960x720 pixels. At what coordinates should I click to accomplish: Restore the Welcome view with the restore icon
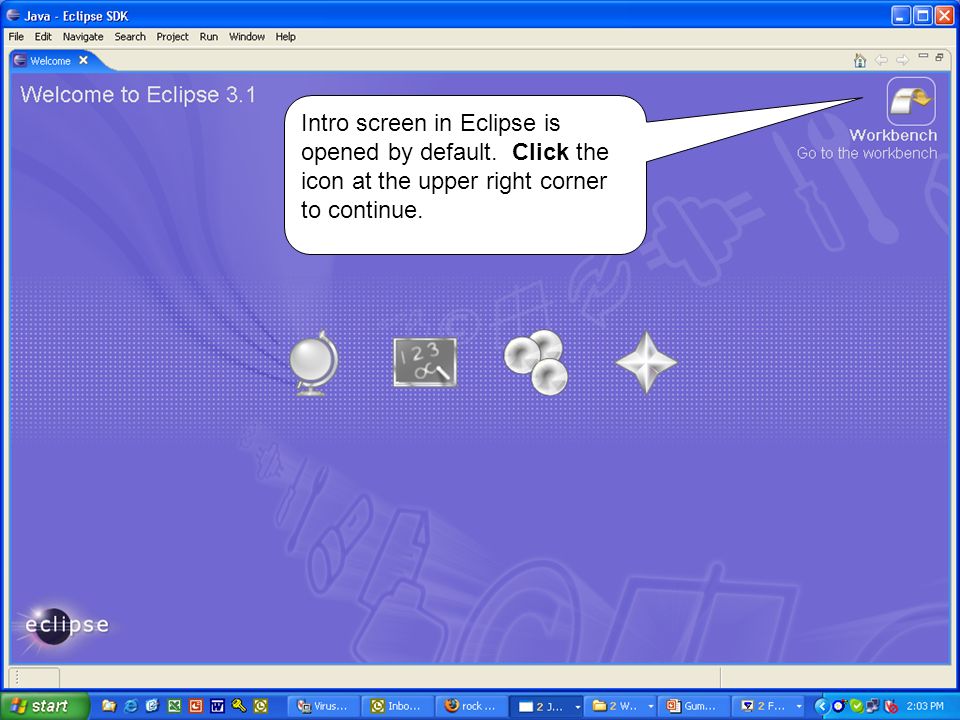click(939, 57)
